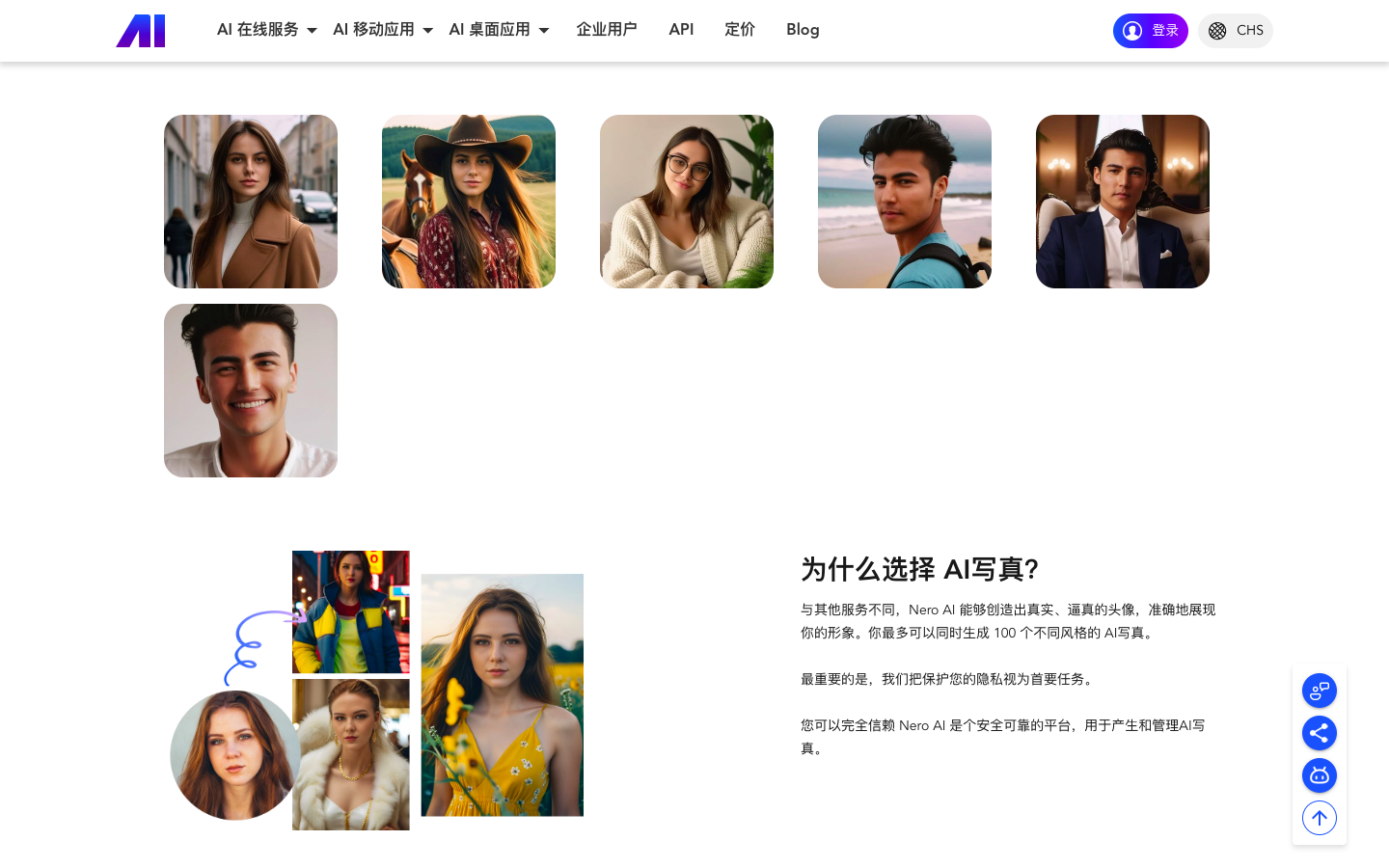Click the share floating icon

point(1320,733)
